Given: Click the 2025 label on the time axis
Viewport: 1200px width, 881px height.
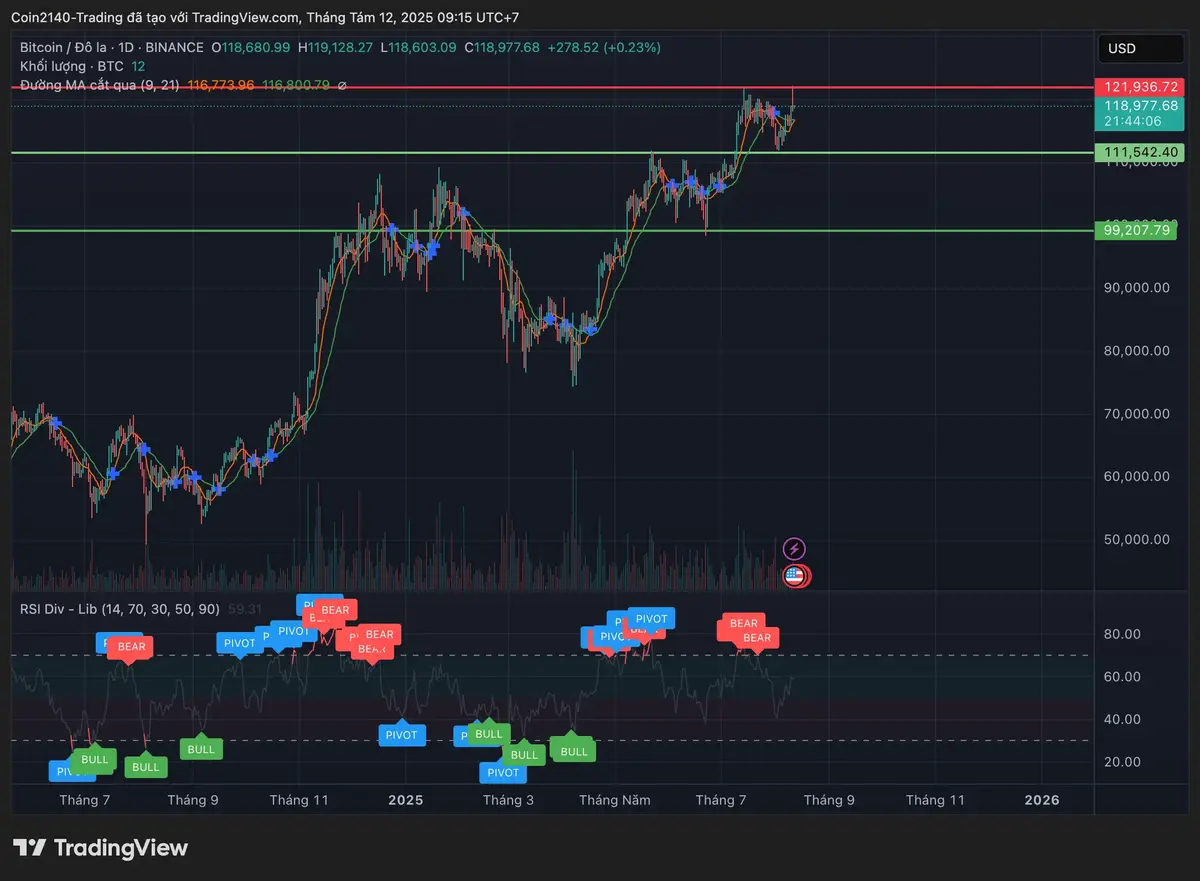Looking at the screenshot, I should coord(404,800).
